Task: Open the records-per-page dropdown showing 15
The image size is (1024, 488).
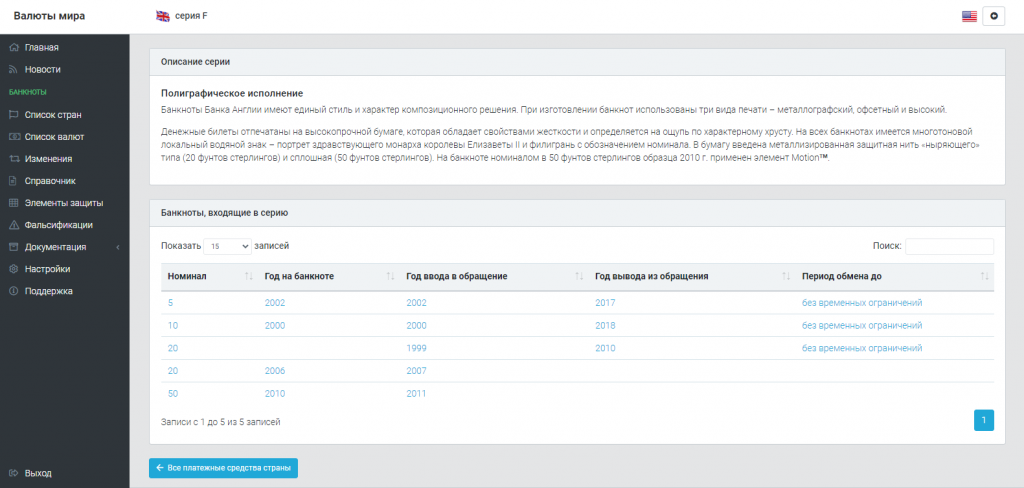Action: point(227,246)
